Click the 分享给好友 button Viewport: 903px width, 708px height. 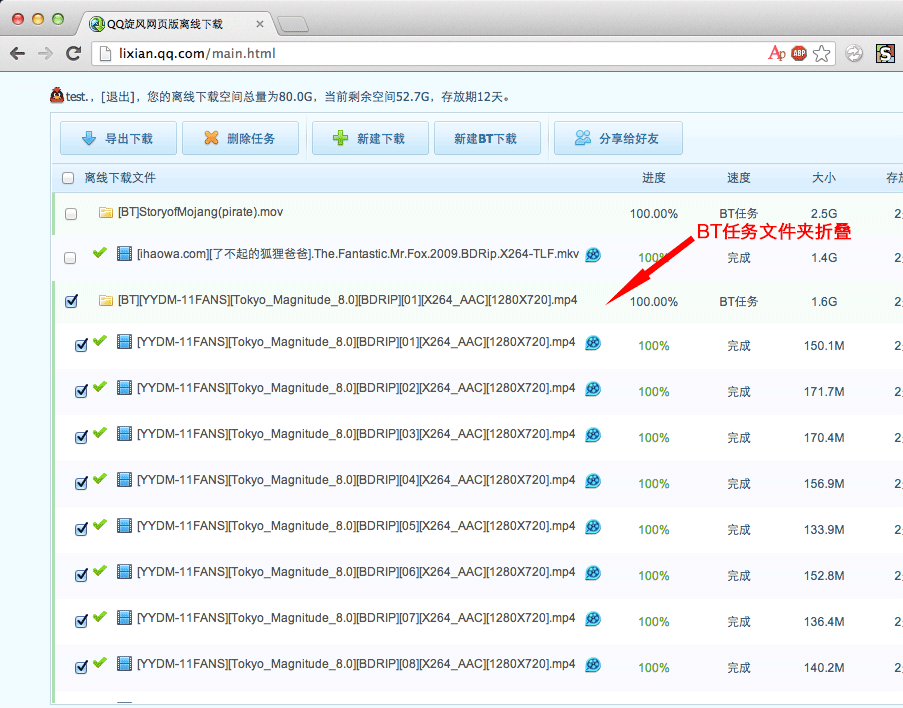click(618, 138)
